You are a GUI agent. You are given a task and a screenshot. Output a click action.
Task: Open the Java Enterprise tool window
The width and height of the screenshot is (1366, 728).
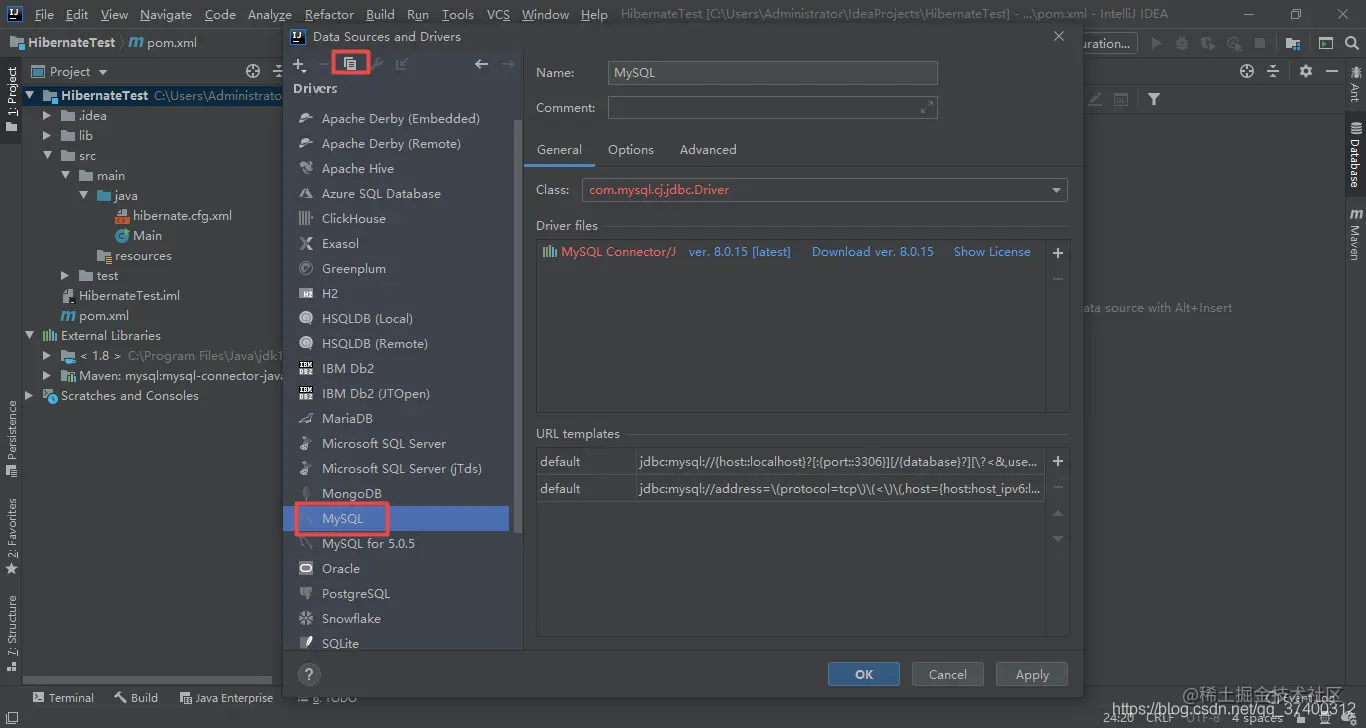tap(226, 698)
